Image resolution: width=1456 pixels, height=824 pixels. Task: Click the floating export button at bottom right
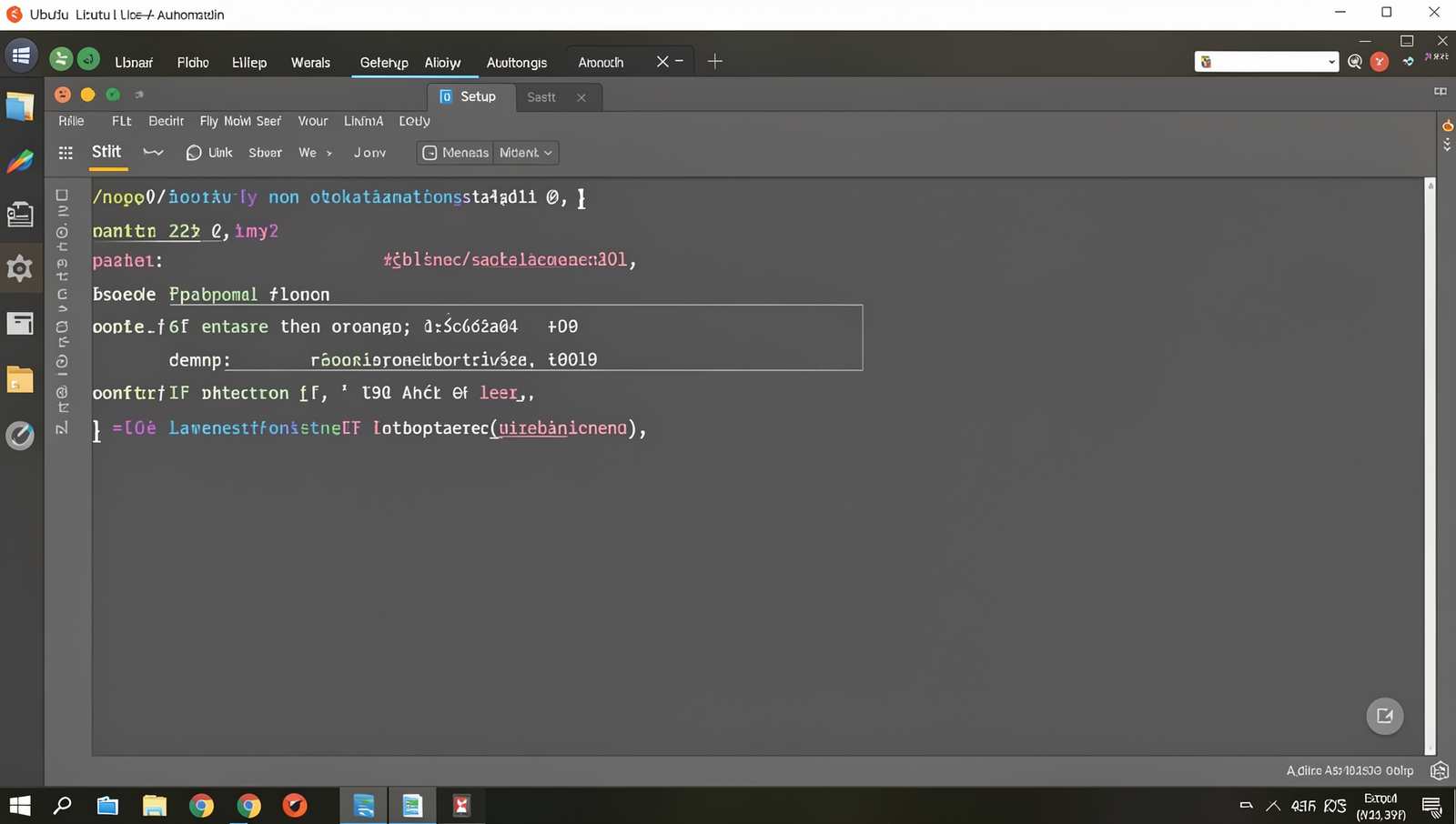[1385, 716]
